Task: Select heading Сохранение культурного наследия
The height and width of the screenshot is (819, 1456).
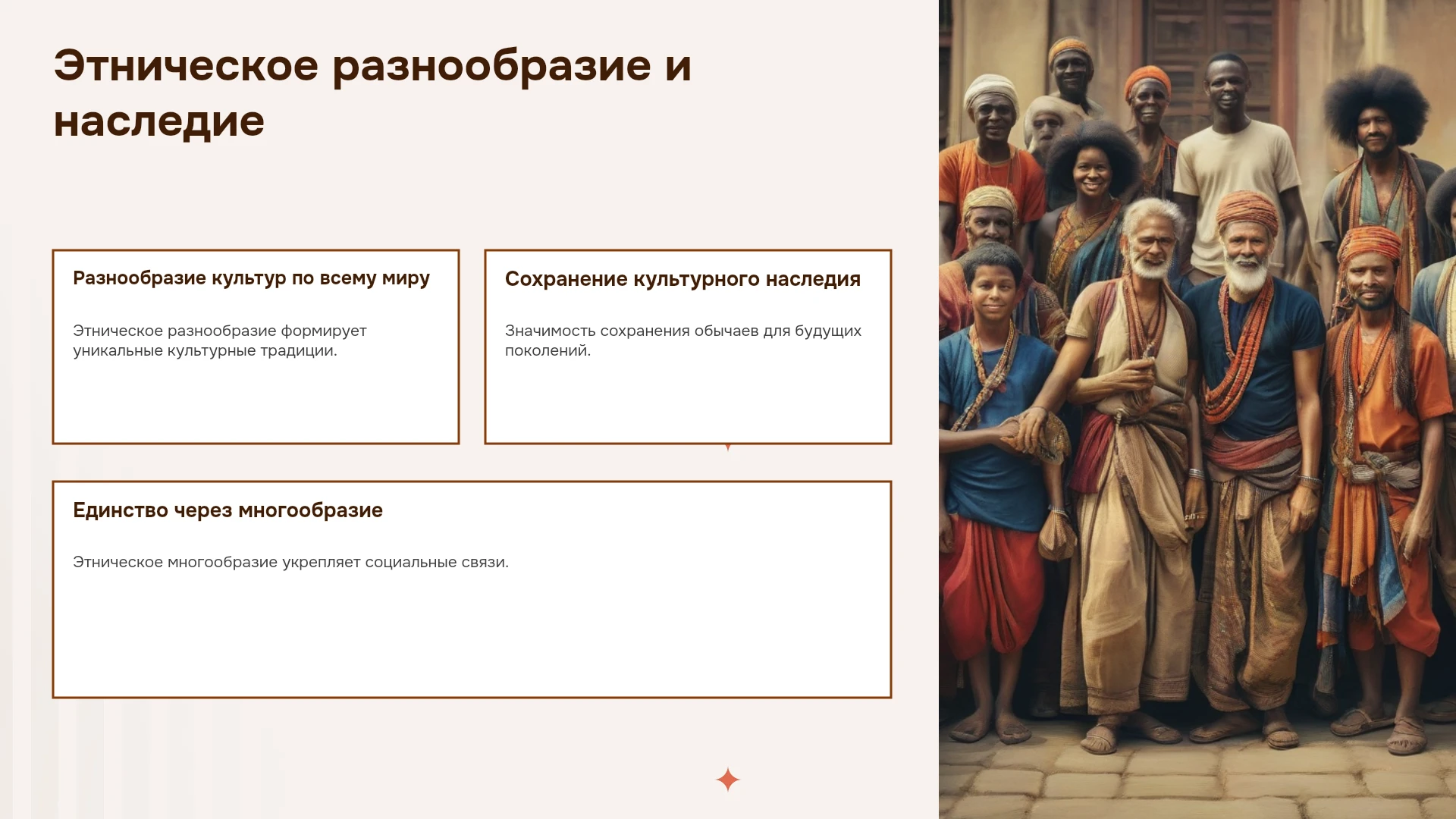Action: pos(682,279)
